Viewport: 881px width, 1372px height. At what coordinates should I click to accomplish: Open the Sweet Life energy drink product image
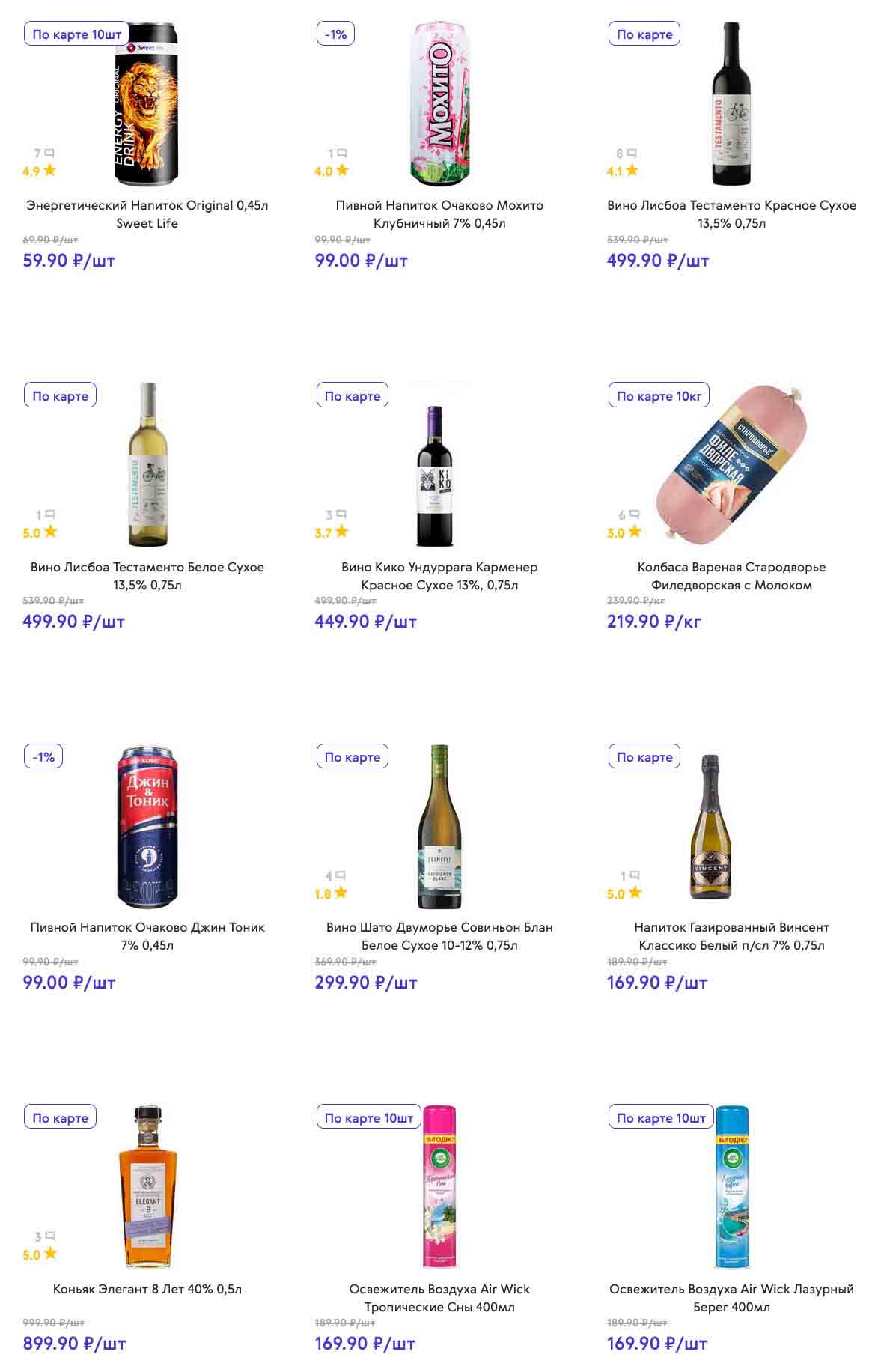[x=147, y=104]
